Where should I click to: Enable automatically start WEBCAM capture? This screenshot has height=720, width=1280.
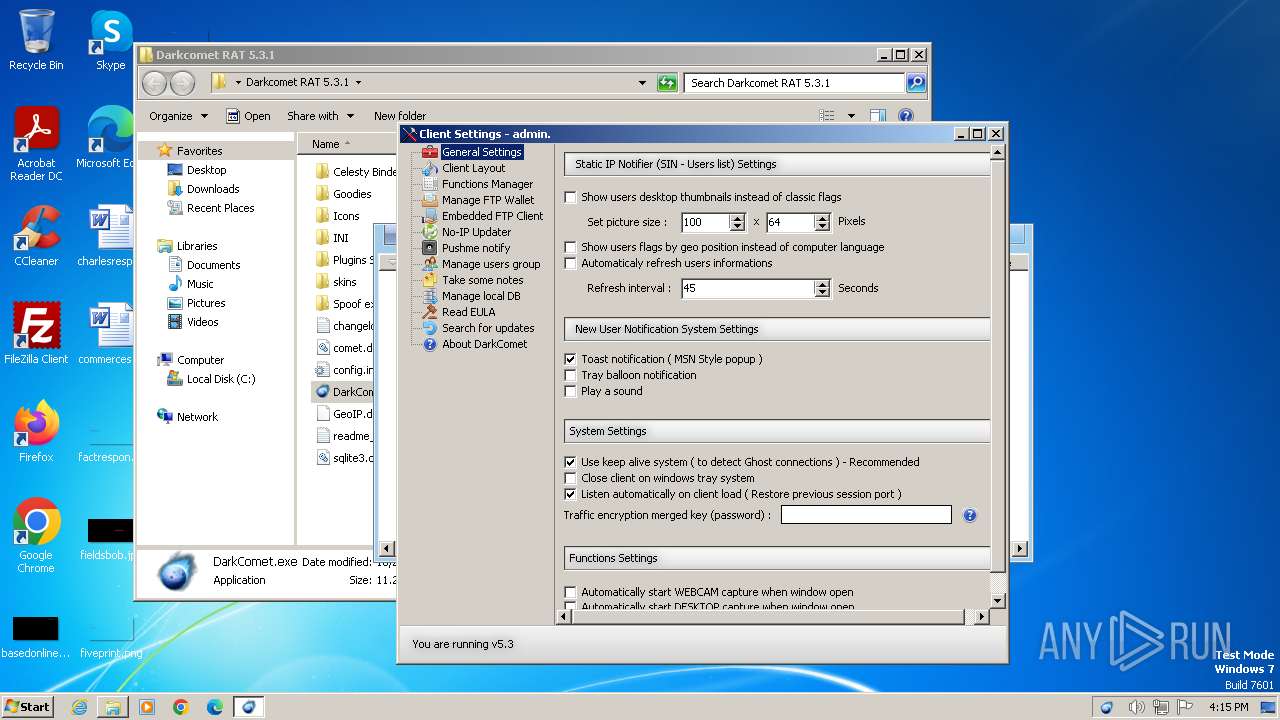(x=571, y=592)
